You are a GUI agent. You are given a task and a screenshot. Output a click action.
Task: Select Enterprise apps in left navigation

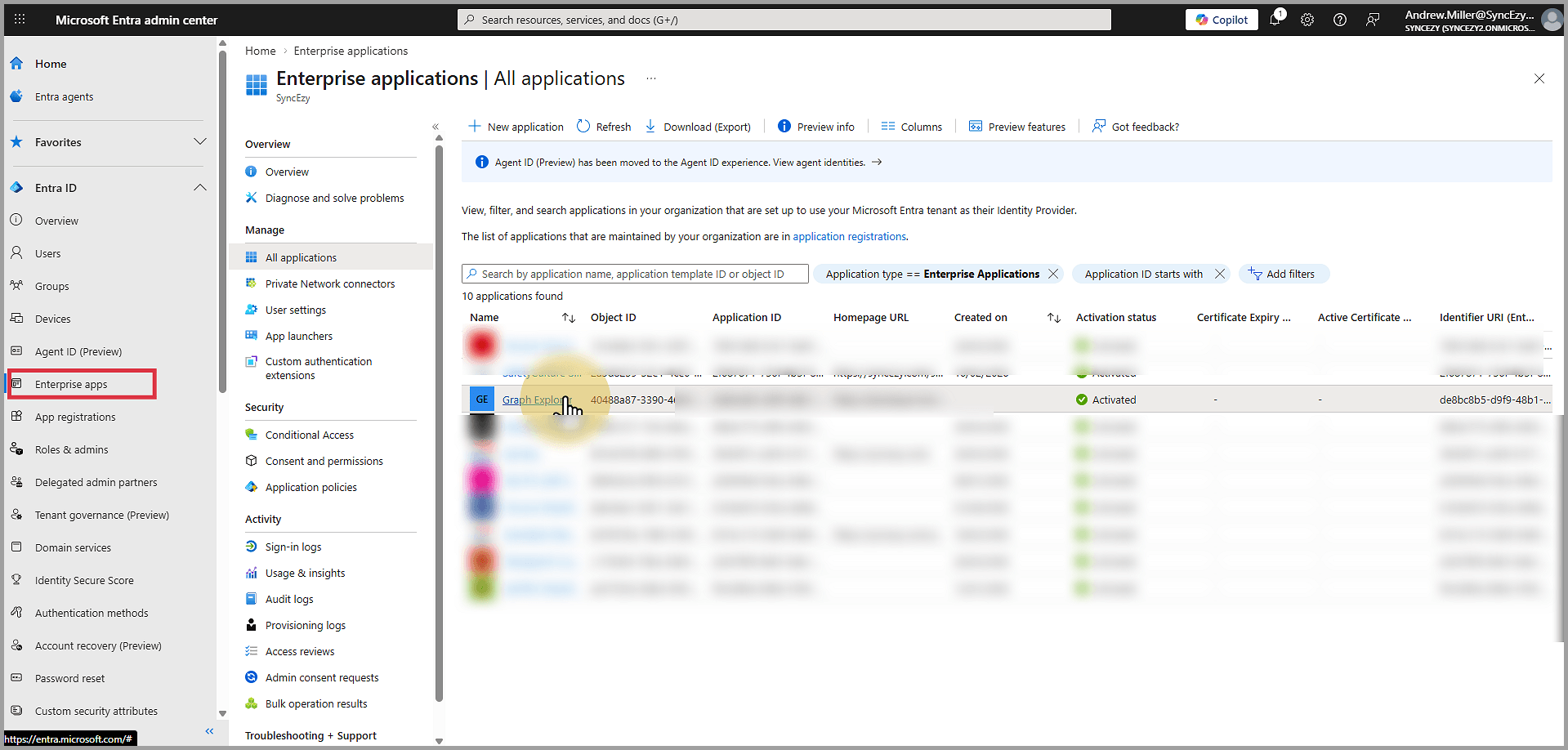tap(71, 384)
